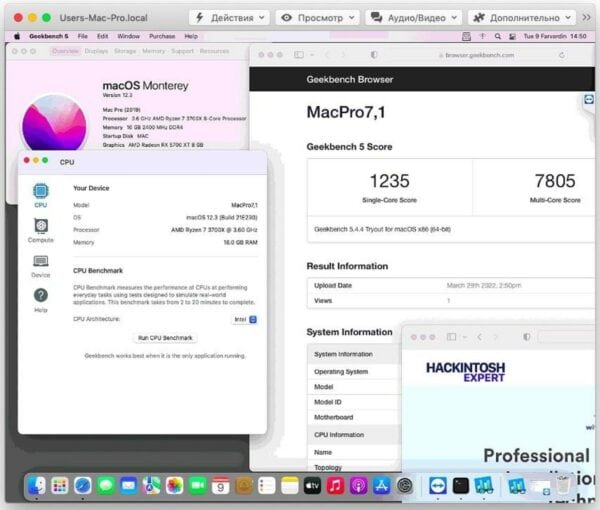600x510 pixels.
Task: Toggle sidebar in Geekbench Browser Safari window
Action: coord(299,55)
